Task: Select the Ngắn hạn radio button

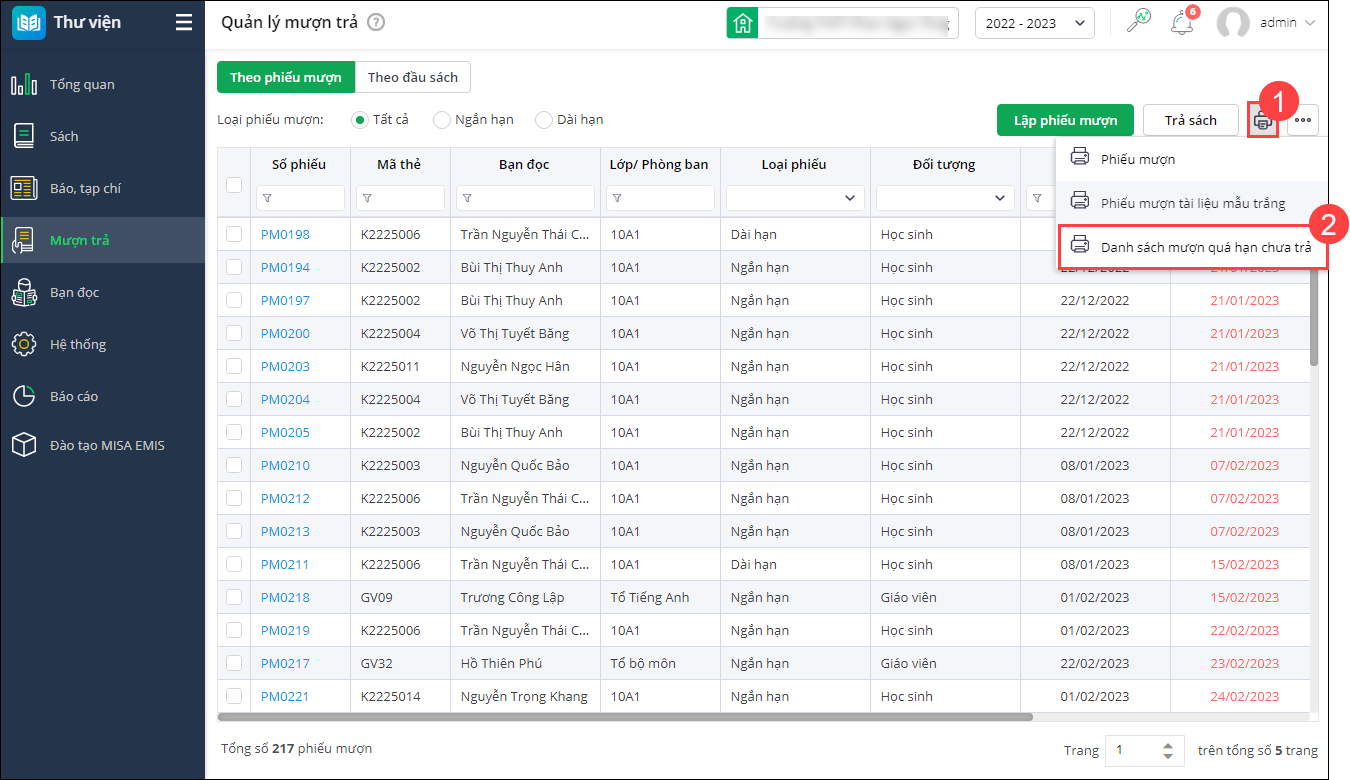Action: pos(443,120)
